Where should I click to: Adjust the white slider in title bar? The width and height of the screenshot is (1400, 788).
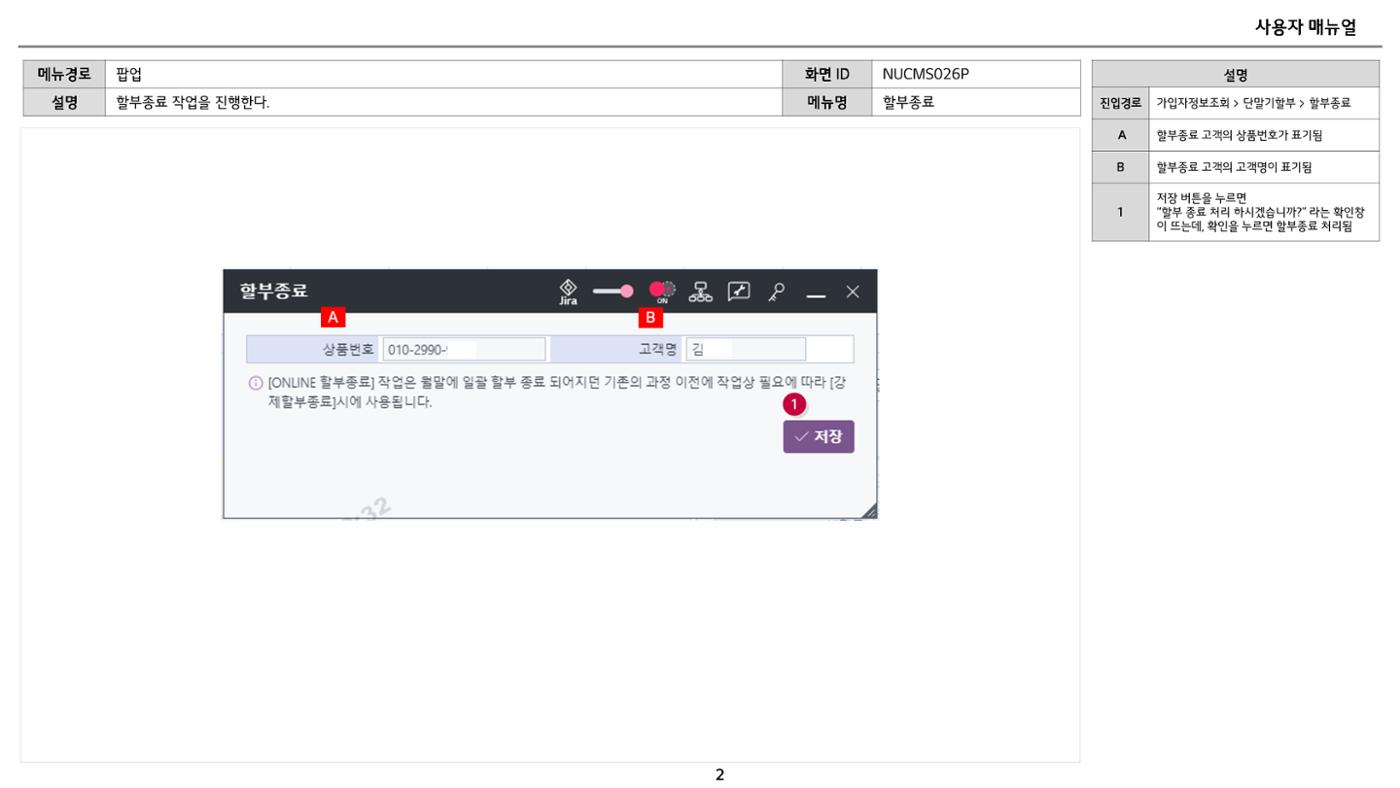613,291
